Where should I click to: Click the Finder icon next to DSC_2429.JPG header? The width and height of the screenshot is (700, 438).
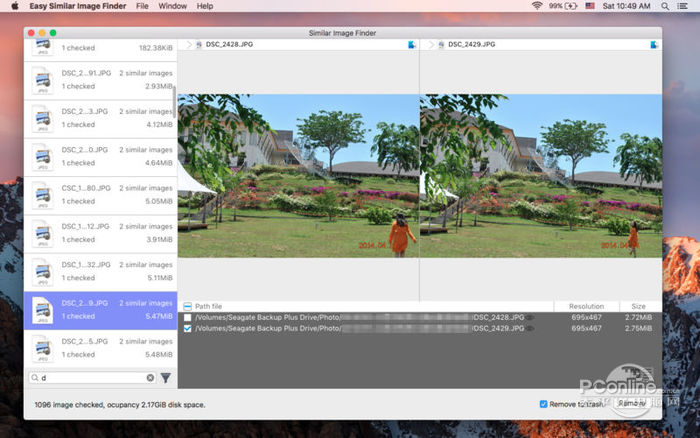[x=654, y=45]
